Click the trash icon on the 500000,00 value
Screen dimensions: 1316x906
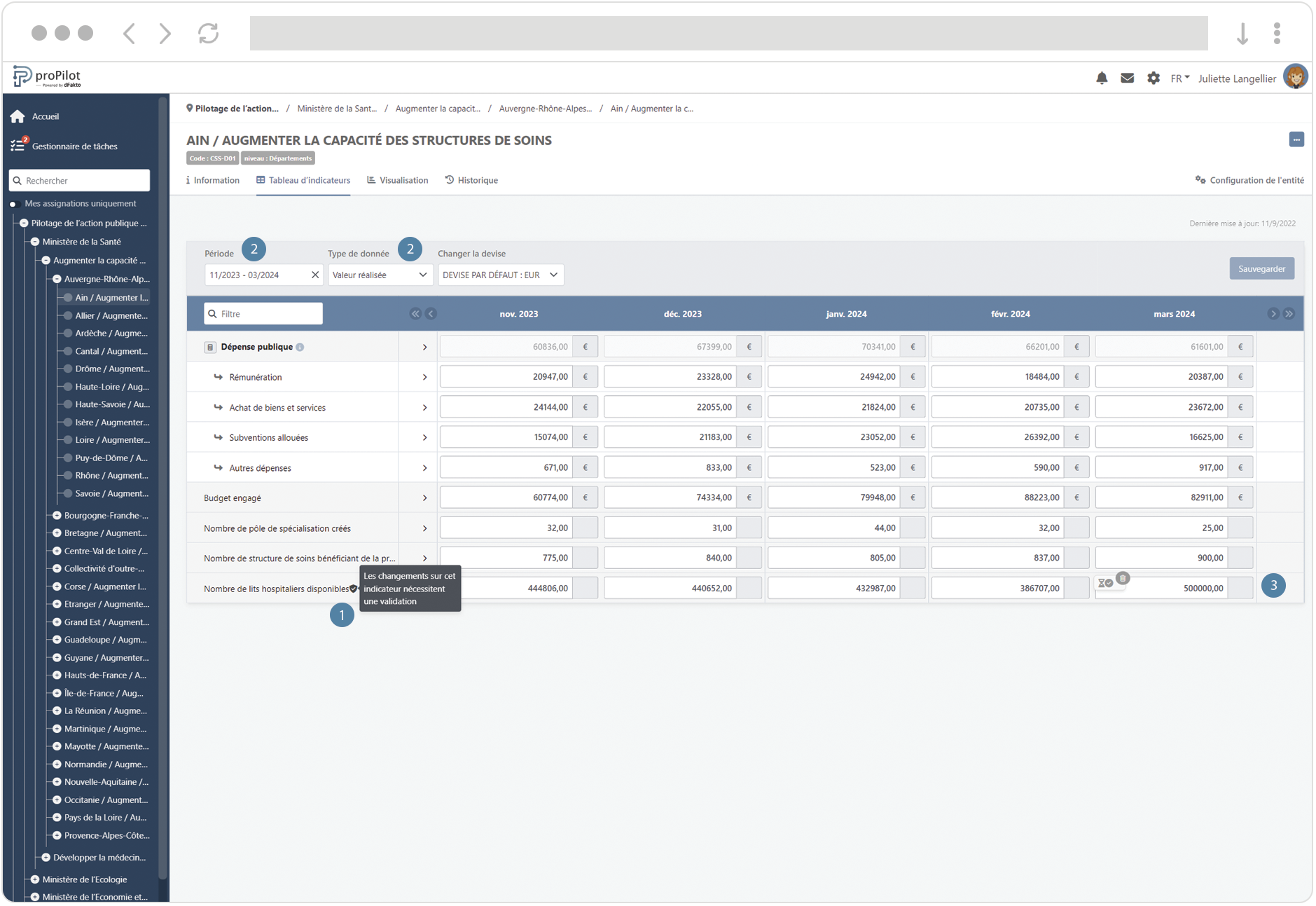1123,578
